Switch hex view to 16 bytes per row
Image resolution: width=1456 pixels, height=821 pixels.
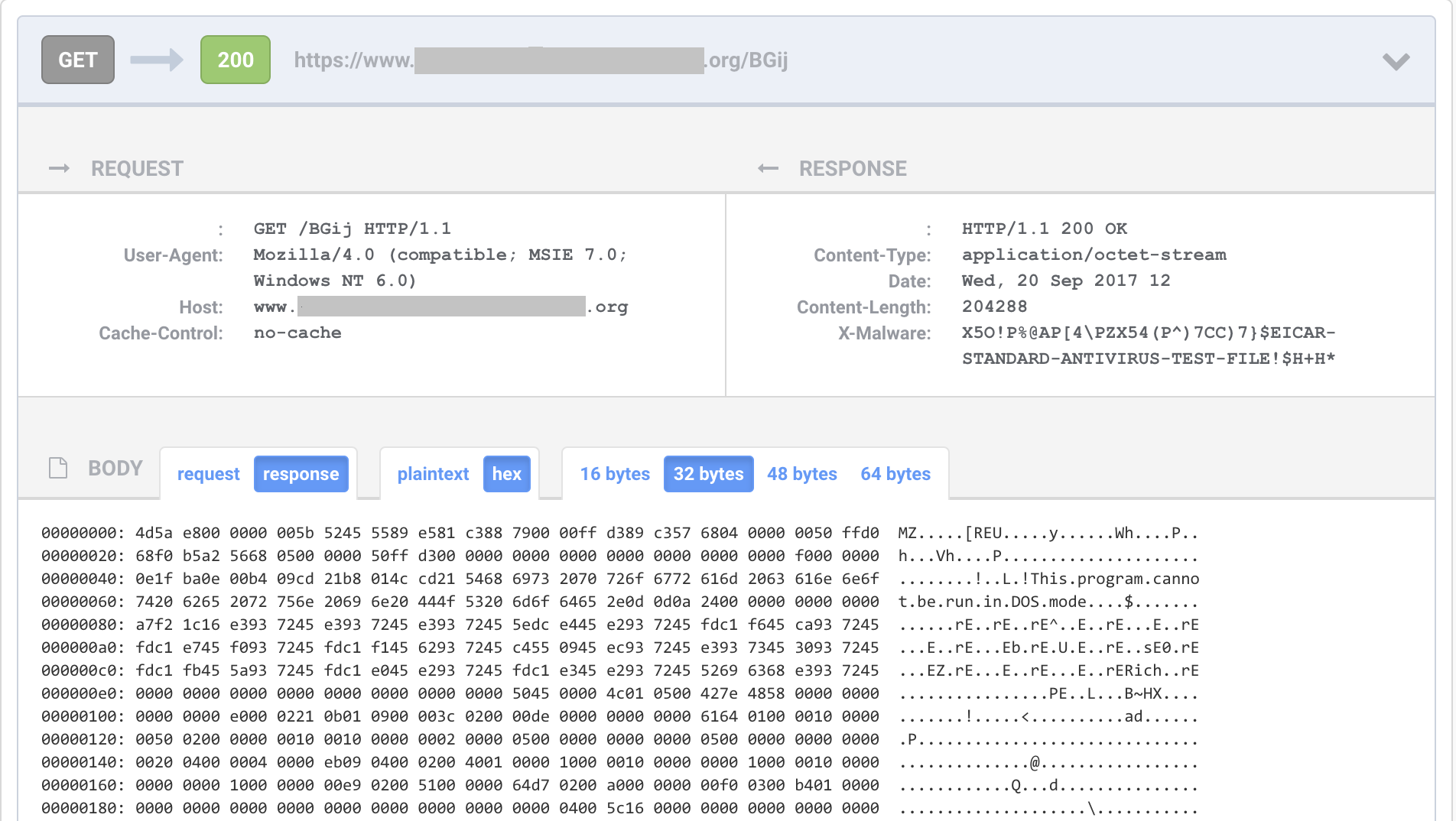pos(615,473)
